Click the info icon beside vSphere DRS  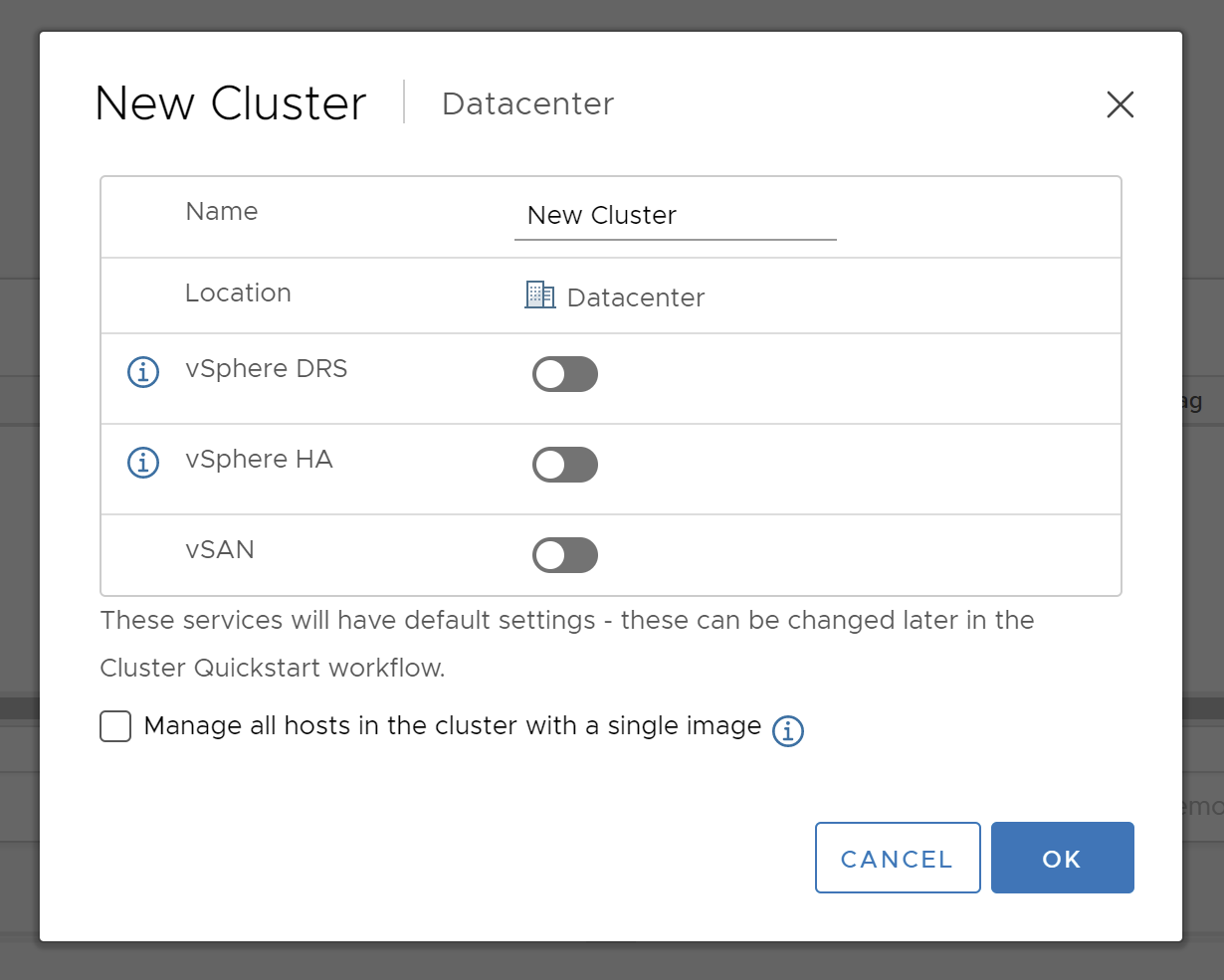143,372
